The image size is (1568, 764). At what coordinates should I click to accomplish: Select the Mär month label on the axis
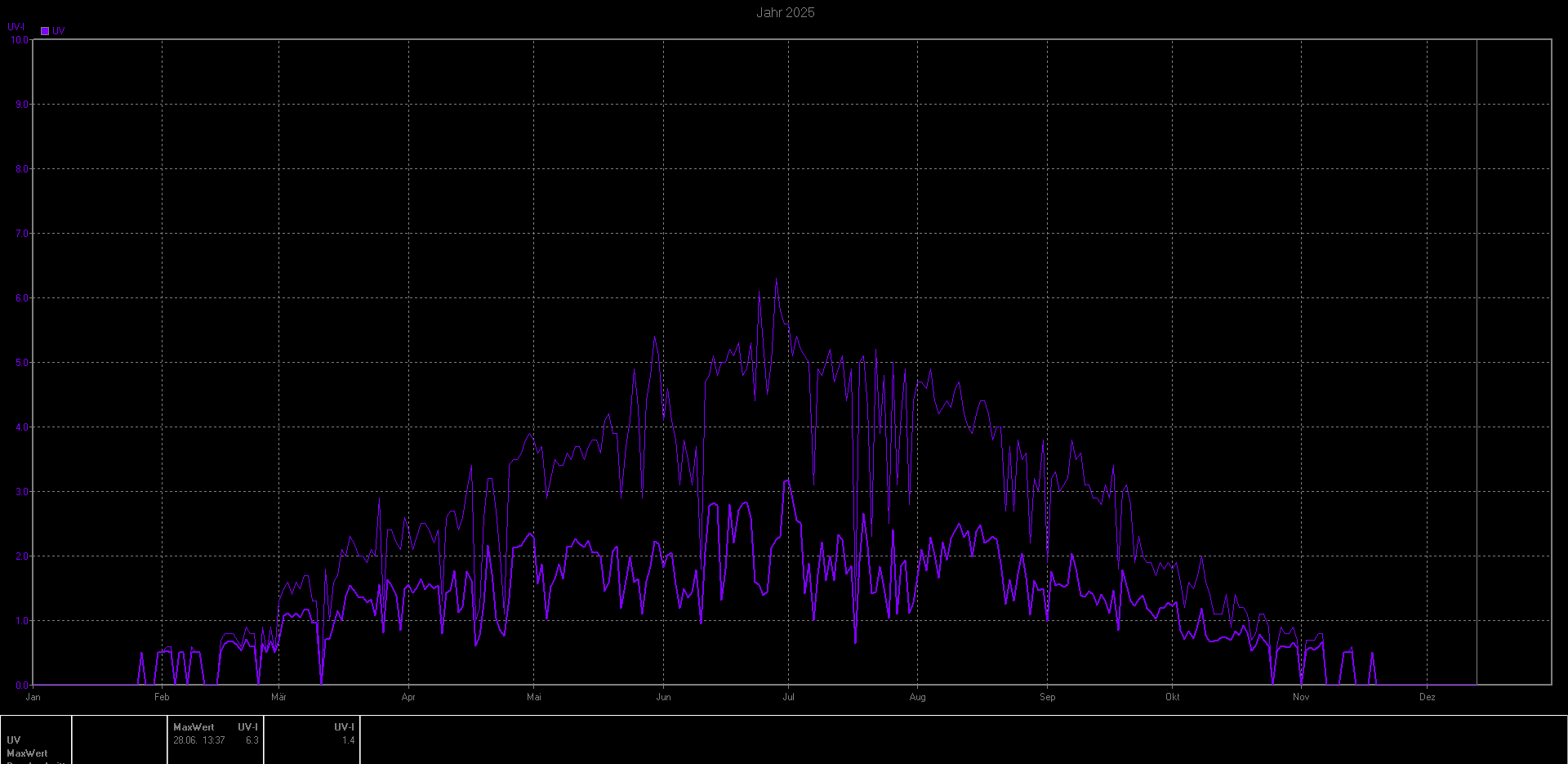click(x=278, y=697)
